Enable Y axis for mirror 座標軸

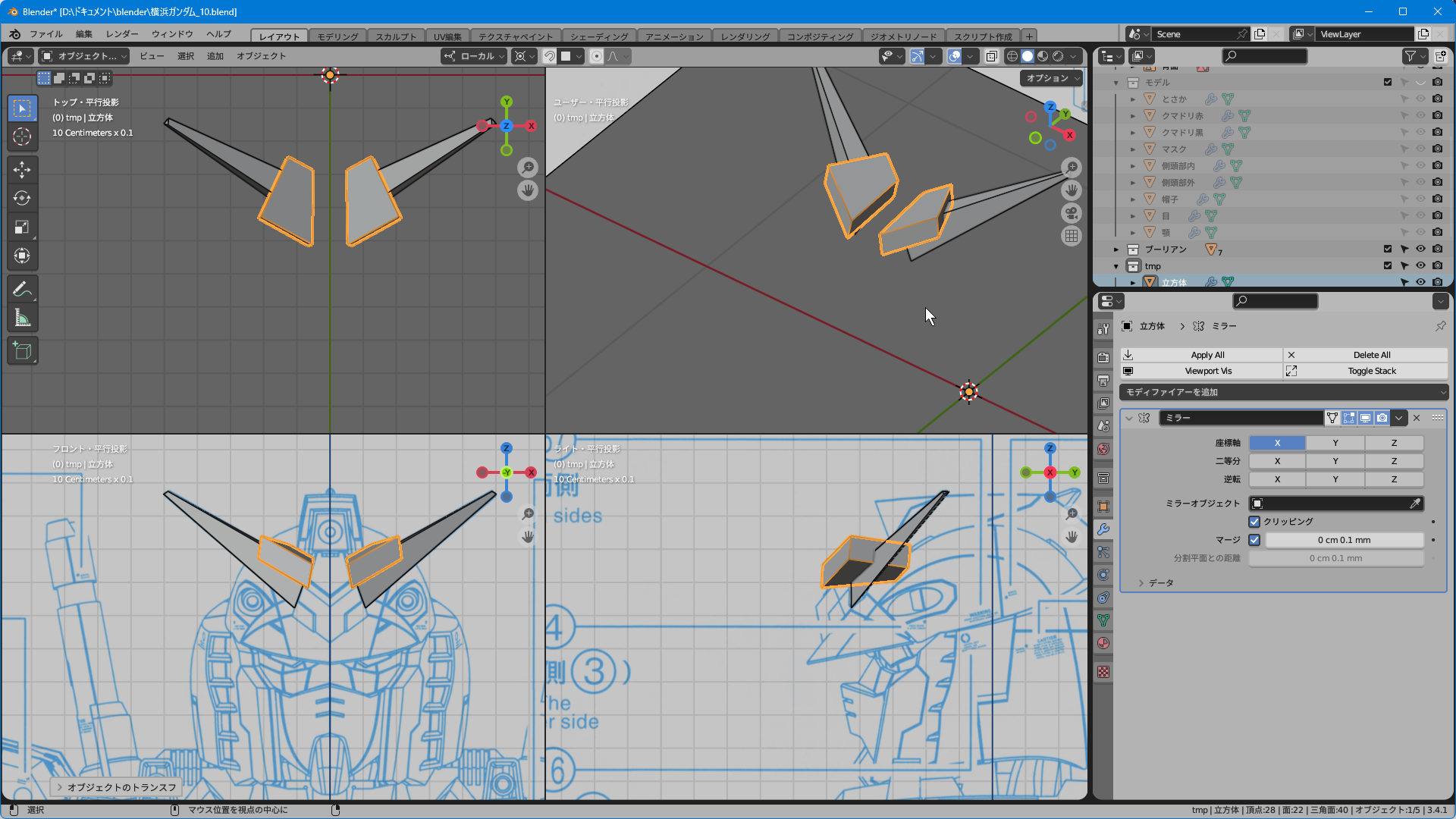click(x=1335, y=443)
